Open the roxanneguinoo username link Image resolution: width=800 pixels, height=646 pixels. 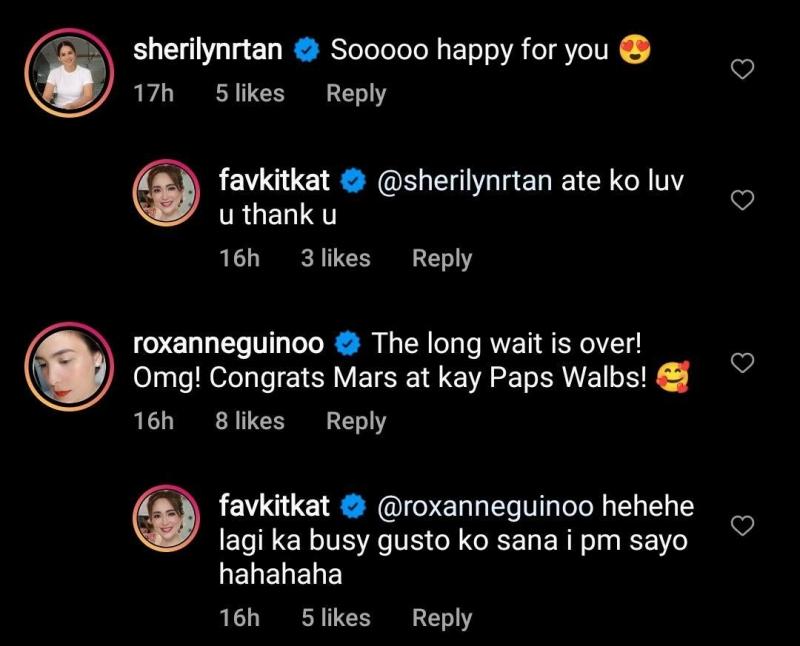(x=228, y=344)
